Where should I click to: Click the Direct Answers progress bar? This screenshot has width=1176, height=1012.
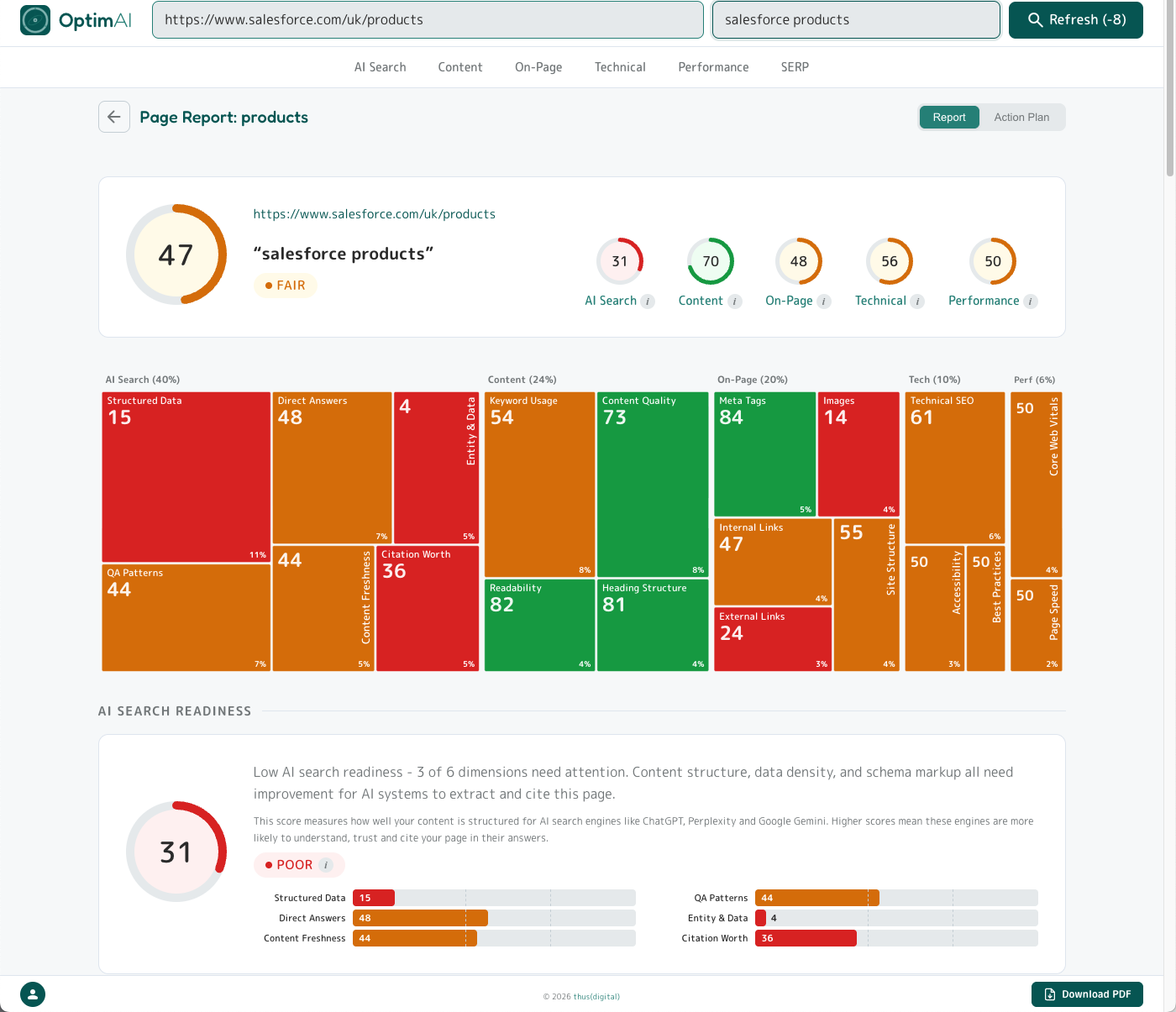[494, 918]
